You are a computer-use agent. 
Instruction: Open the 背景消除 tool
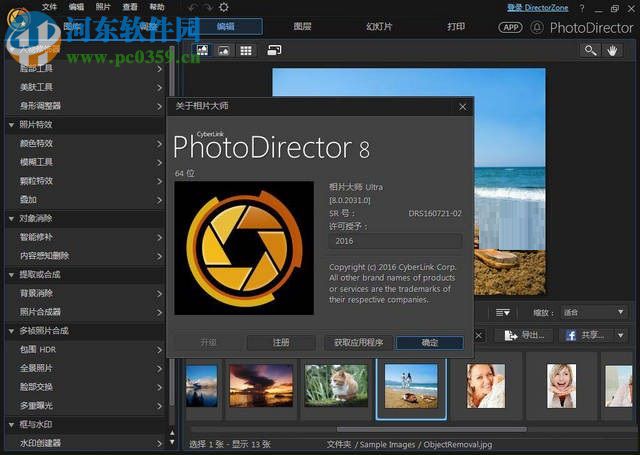[85, 293]
